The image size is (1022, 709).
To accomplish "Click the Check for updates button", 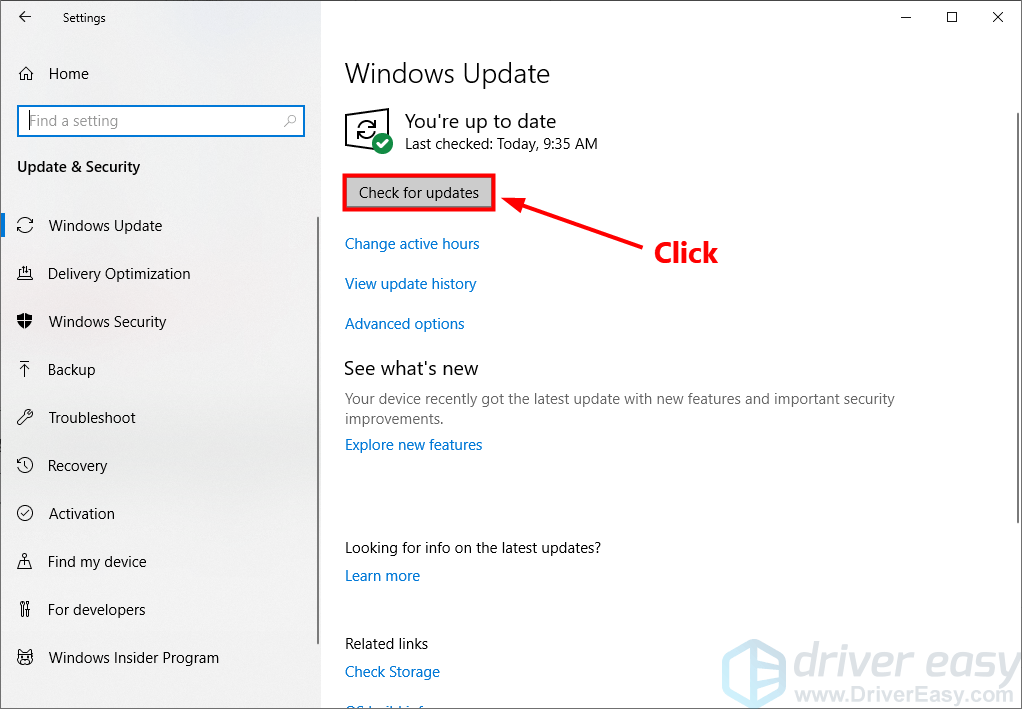I will coord(419,193).
